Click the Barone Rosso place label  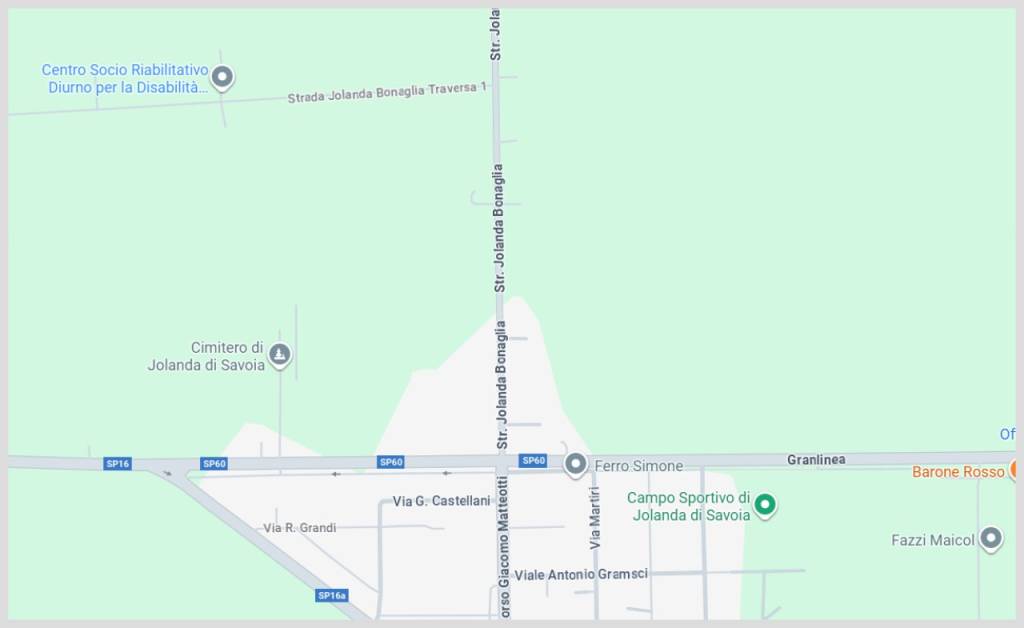[958, 471]
